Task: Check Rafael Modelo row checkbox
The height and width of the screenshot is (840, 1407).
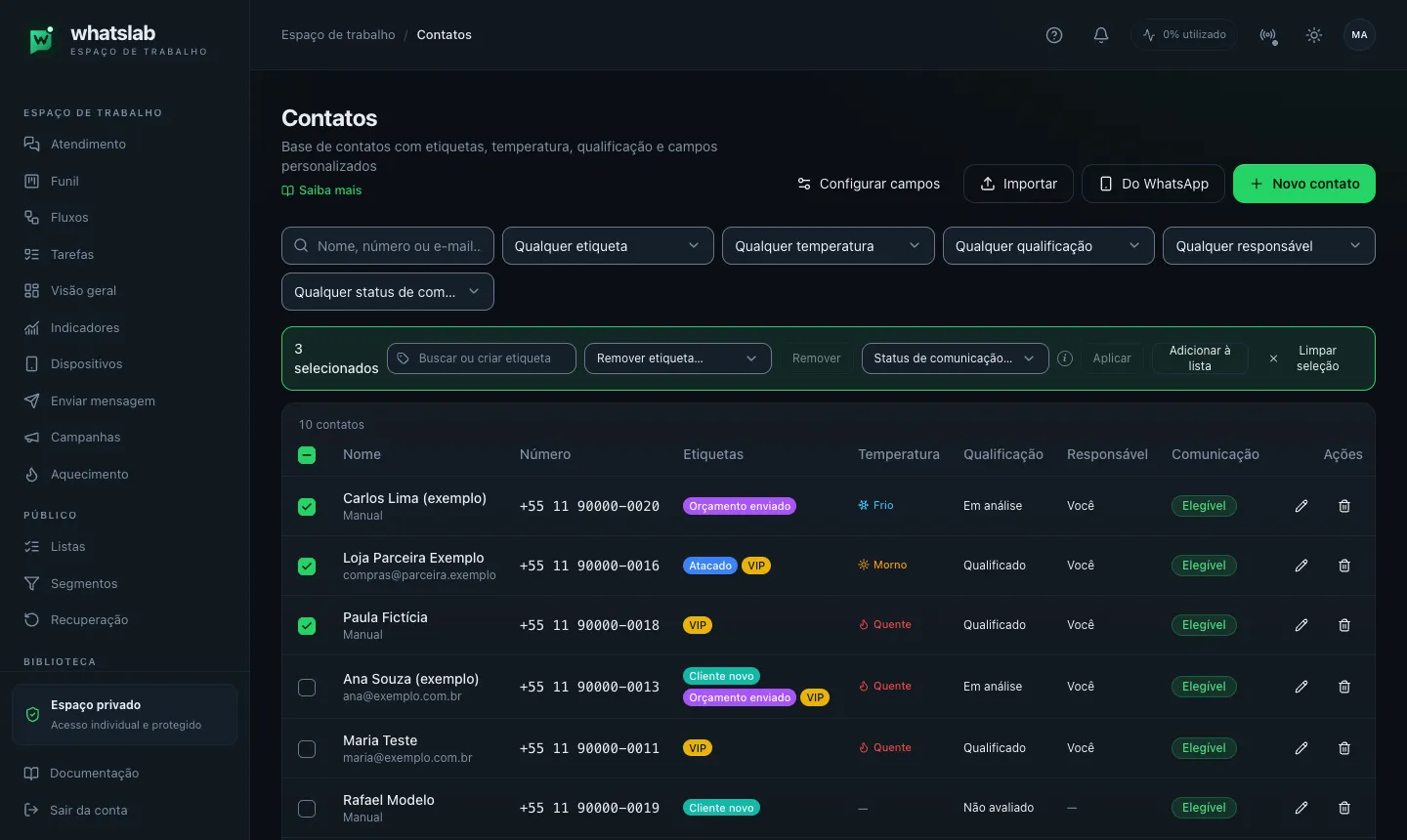Action: [x=307, y=809]
